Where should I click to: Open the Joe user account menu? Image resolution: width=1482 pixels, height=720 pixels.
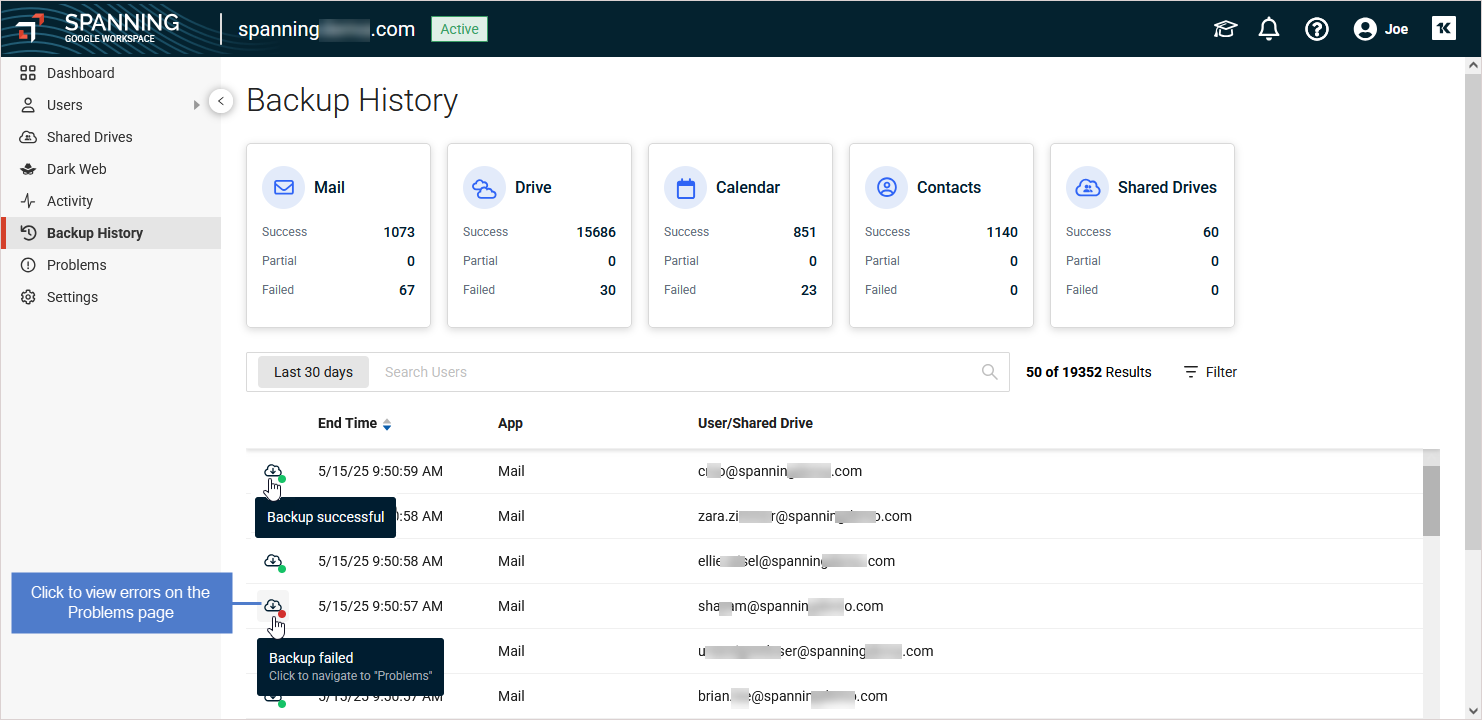pos(1381,29)
